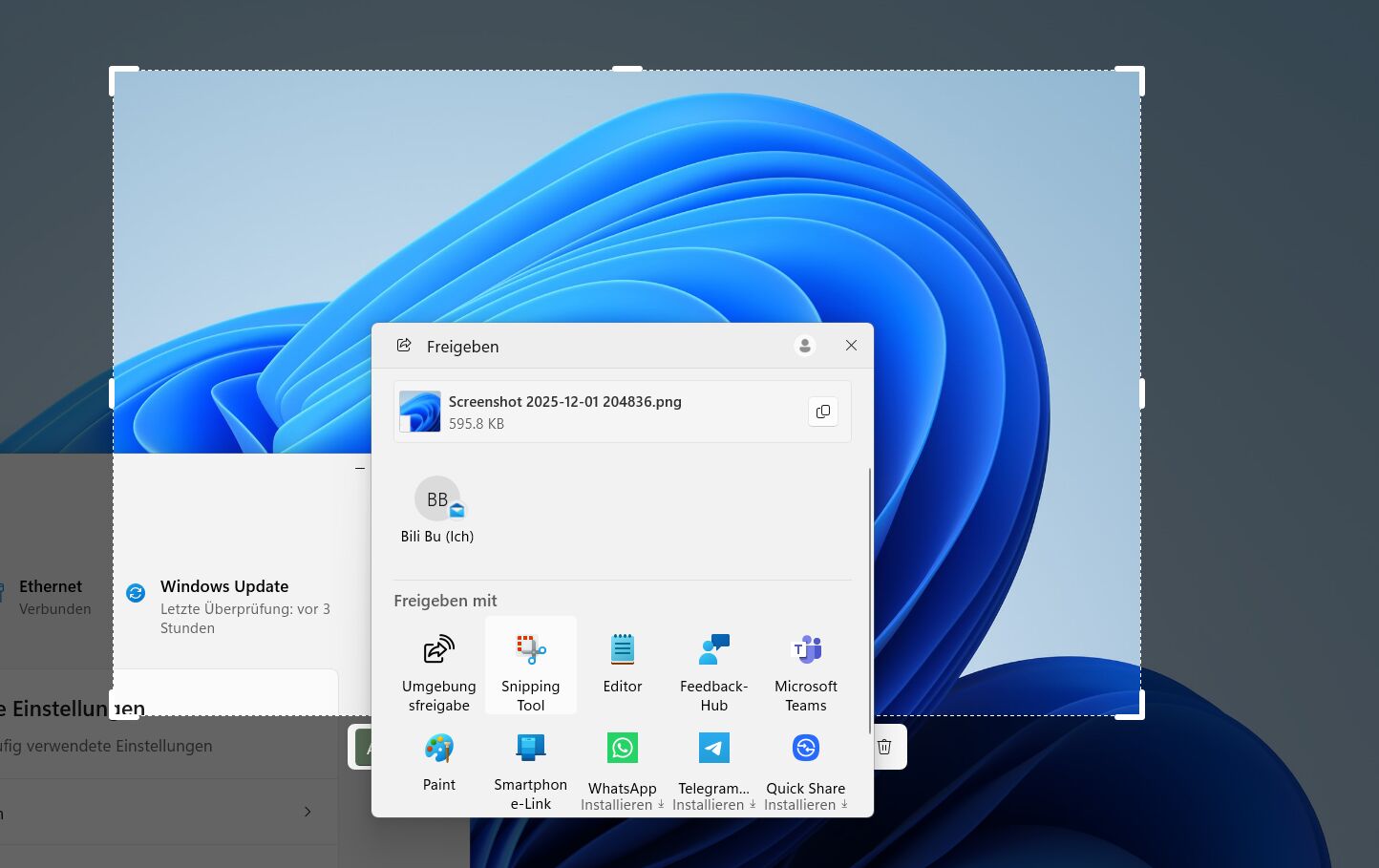Share screenshot to Paint

(438, 760)
